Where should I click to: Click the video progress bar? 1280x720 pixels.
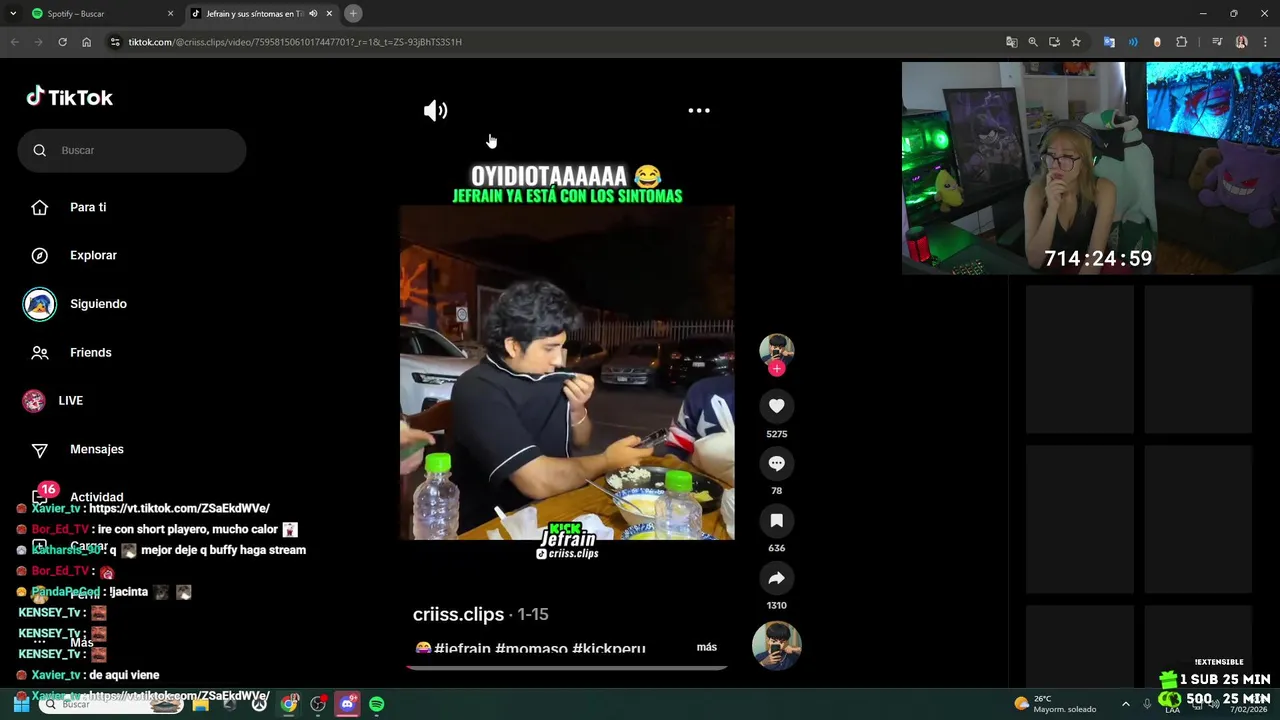tap(567, 667)
